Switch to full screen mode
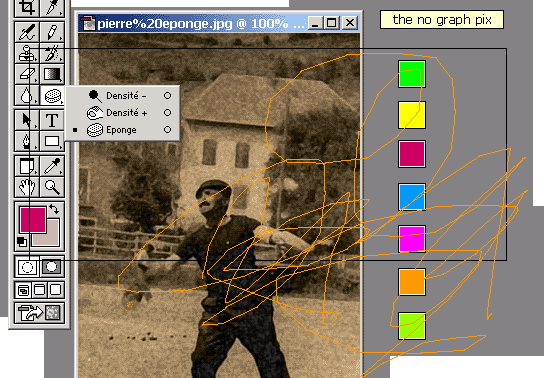The image size is (544, 378). pos(56,290)
